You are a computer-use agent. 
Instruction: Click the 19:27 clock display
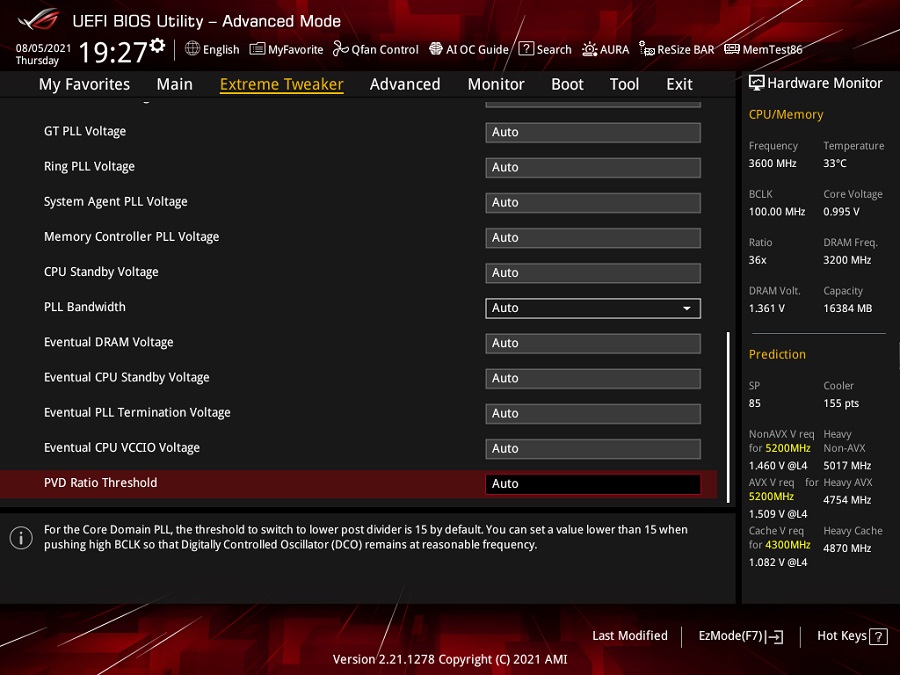(x=113, y=52)
